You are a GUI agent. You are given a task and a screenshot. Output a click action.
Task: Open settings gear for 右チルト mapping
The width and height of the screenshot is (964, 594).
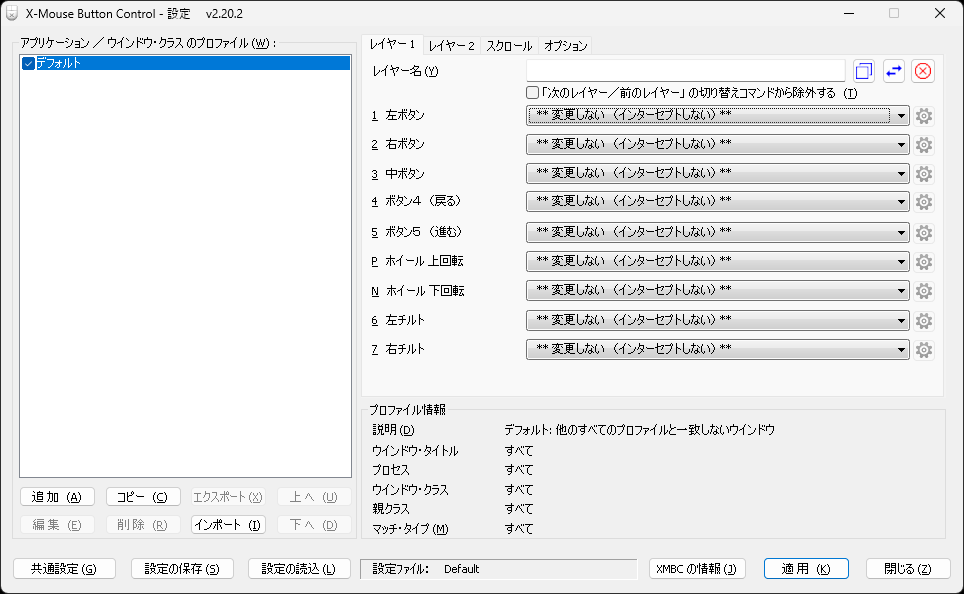[923, 350]
